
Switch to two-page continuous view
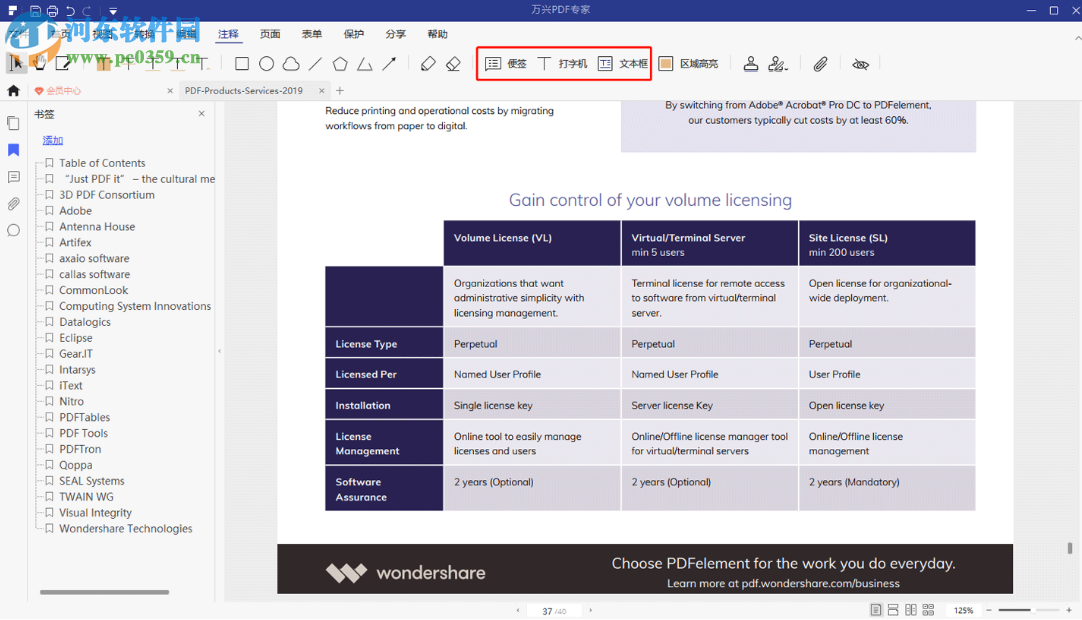(x=928, y=610)
